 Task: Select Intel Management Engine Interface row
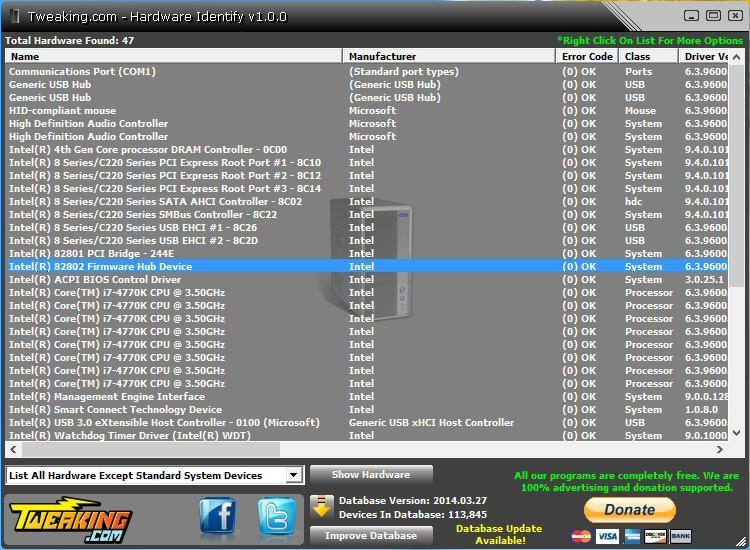(367, 396)
